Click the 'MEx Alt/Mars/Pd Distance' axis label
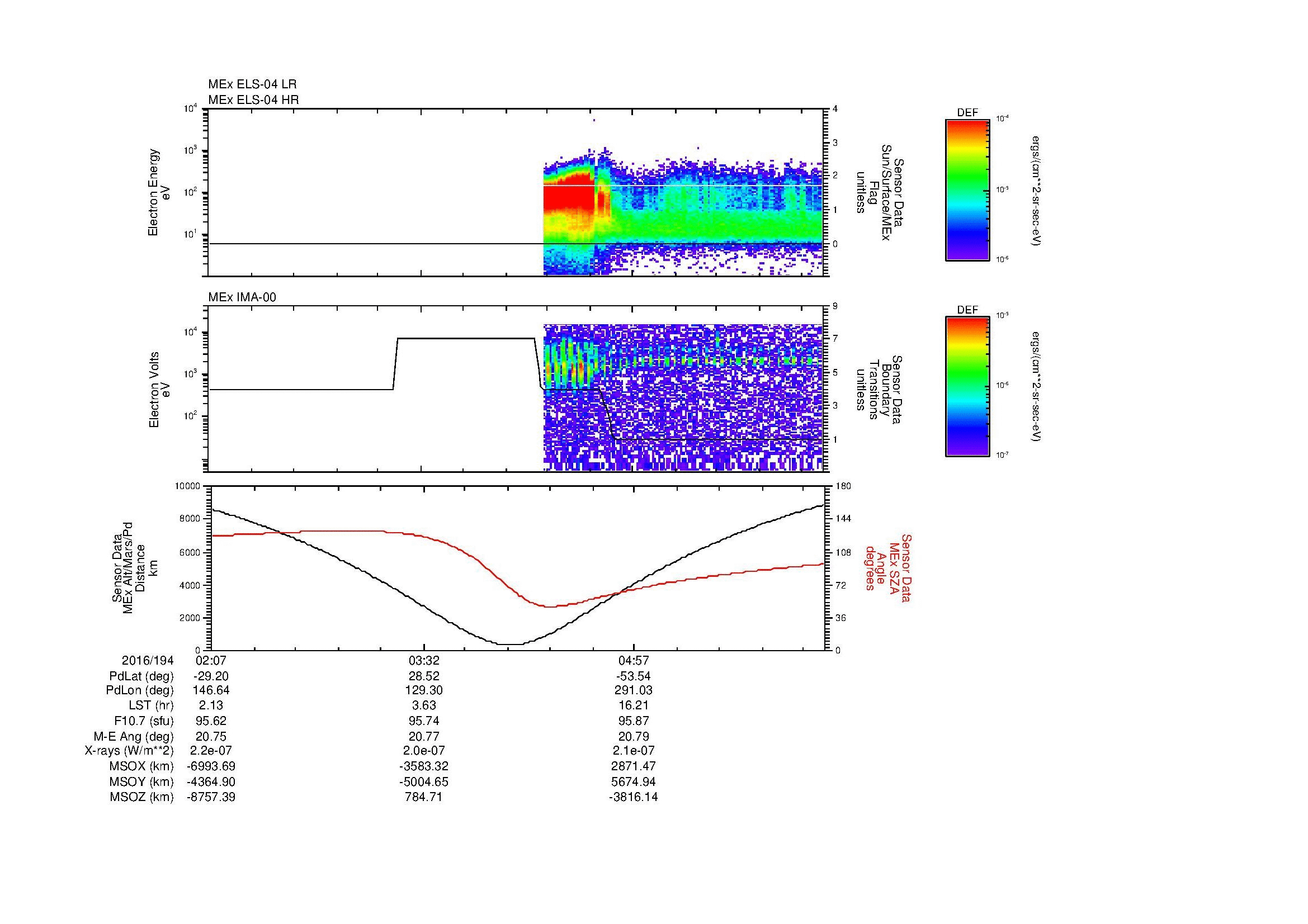Image resolution: width=1308 pixels, height=924 pixels. 134,567
